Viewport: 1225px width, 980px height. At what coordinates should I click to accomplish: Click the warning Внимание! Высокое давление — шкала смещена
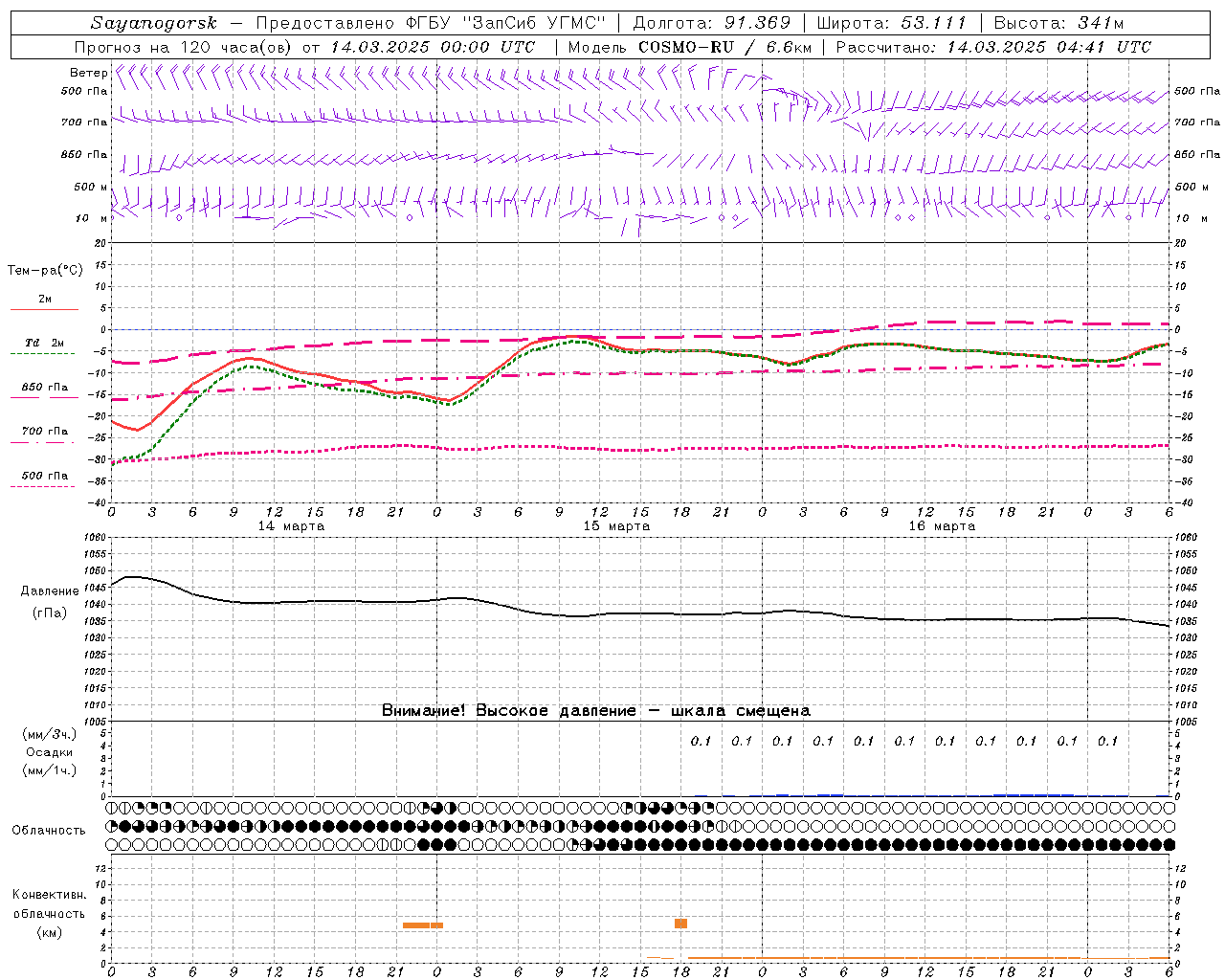pos(596,710)
